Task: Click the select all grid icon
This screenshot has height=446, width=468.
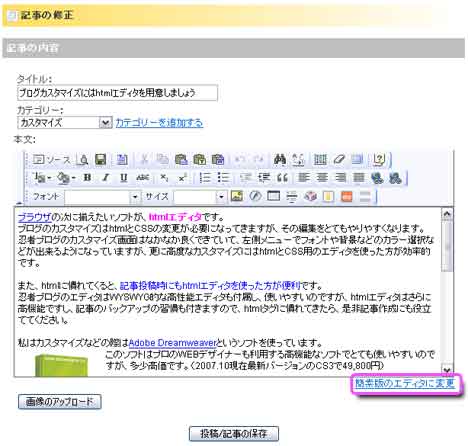Action: point(320,160)
